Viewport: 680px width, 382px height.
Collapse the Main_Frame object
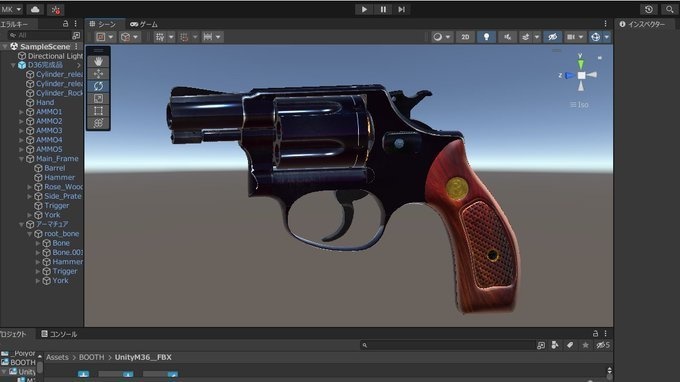[x=21, y=159]
